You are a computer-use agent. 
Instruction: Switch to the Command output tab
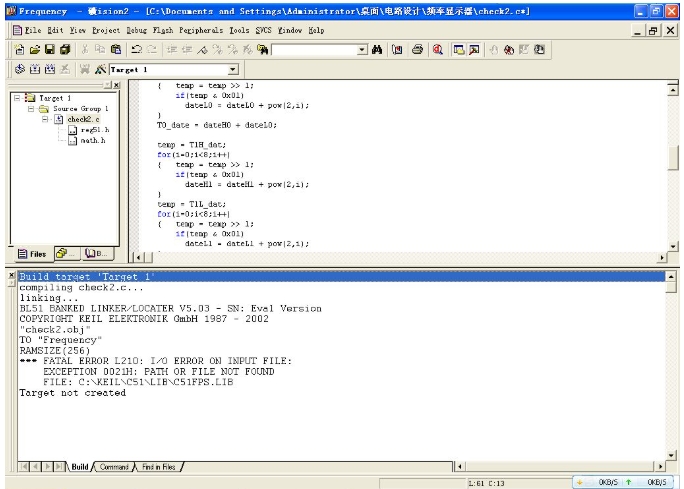pos(113,467)
